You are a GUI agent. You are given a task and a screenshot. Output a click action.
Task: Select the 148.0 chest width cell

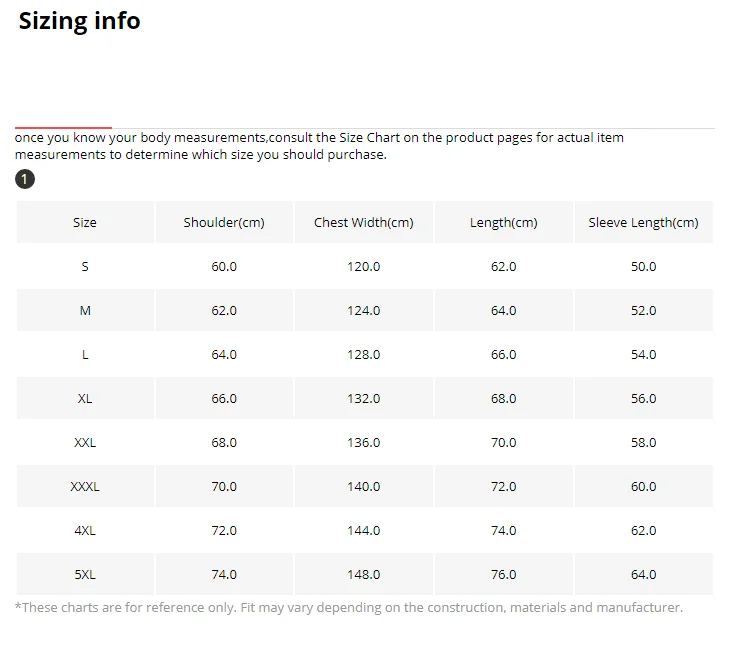click(363, 574)
